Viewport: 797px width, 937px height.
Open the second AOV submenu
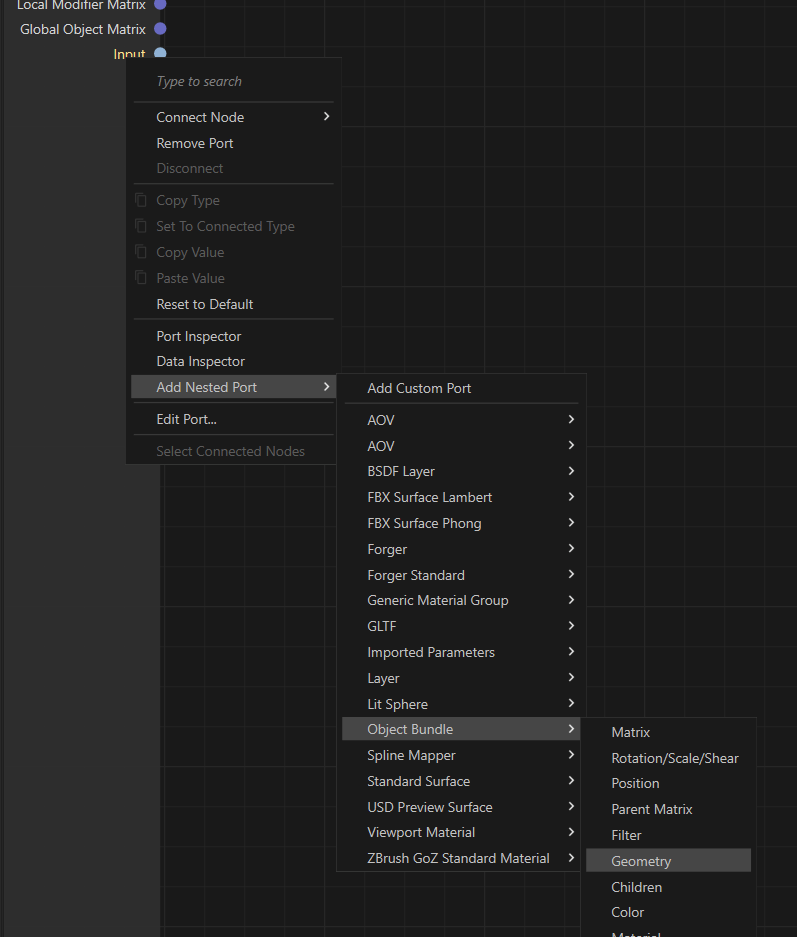point(461,446)
